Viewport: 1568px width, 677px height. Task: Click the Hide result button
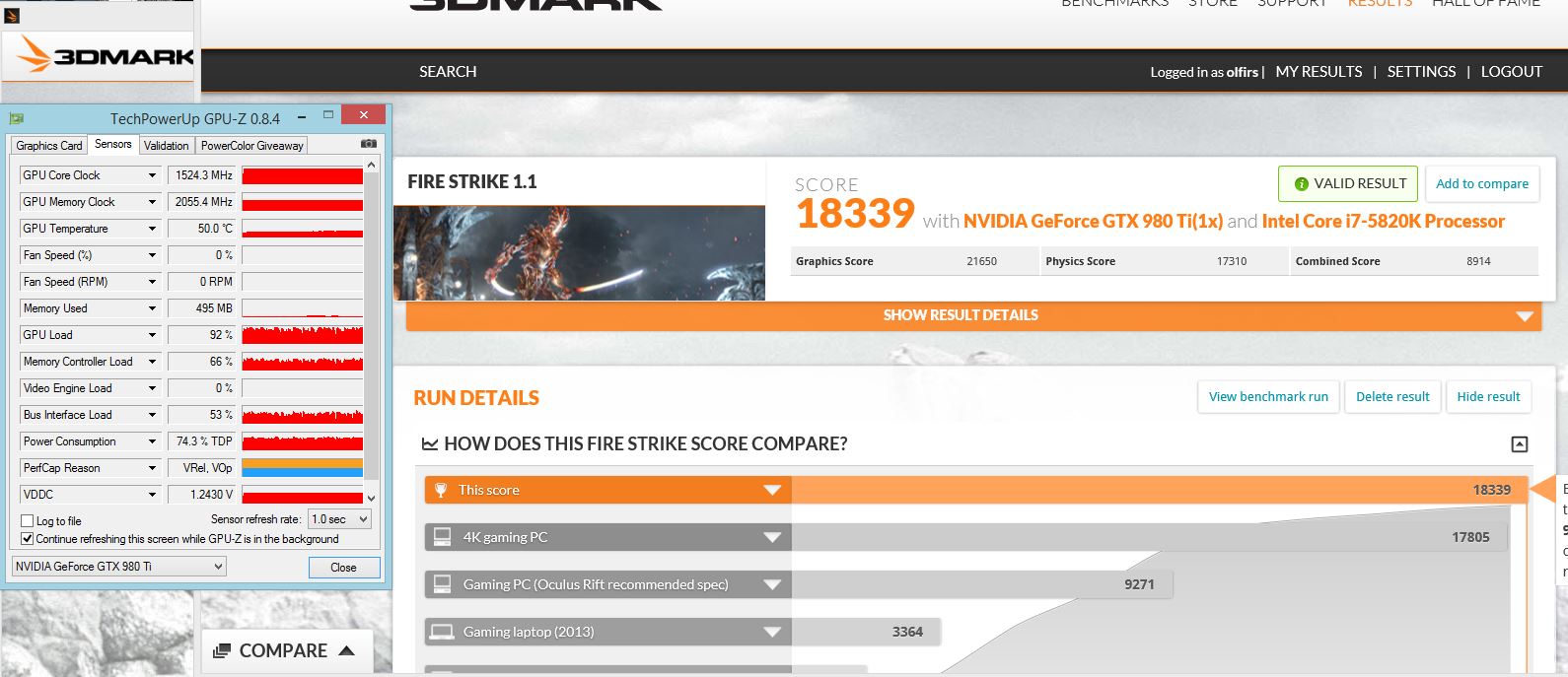coord(1488,396)
